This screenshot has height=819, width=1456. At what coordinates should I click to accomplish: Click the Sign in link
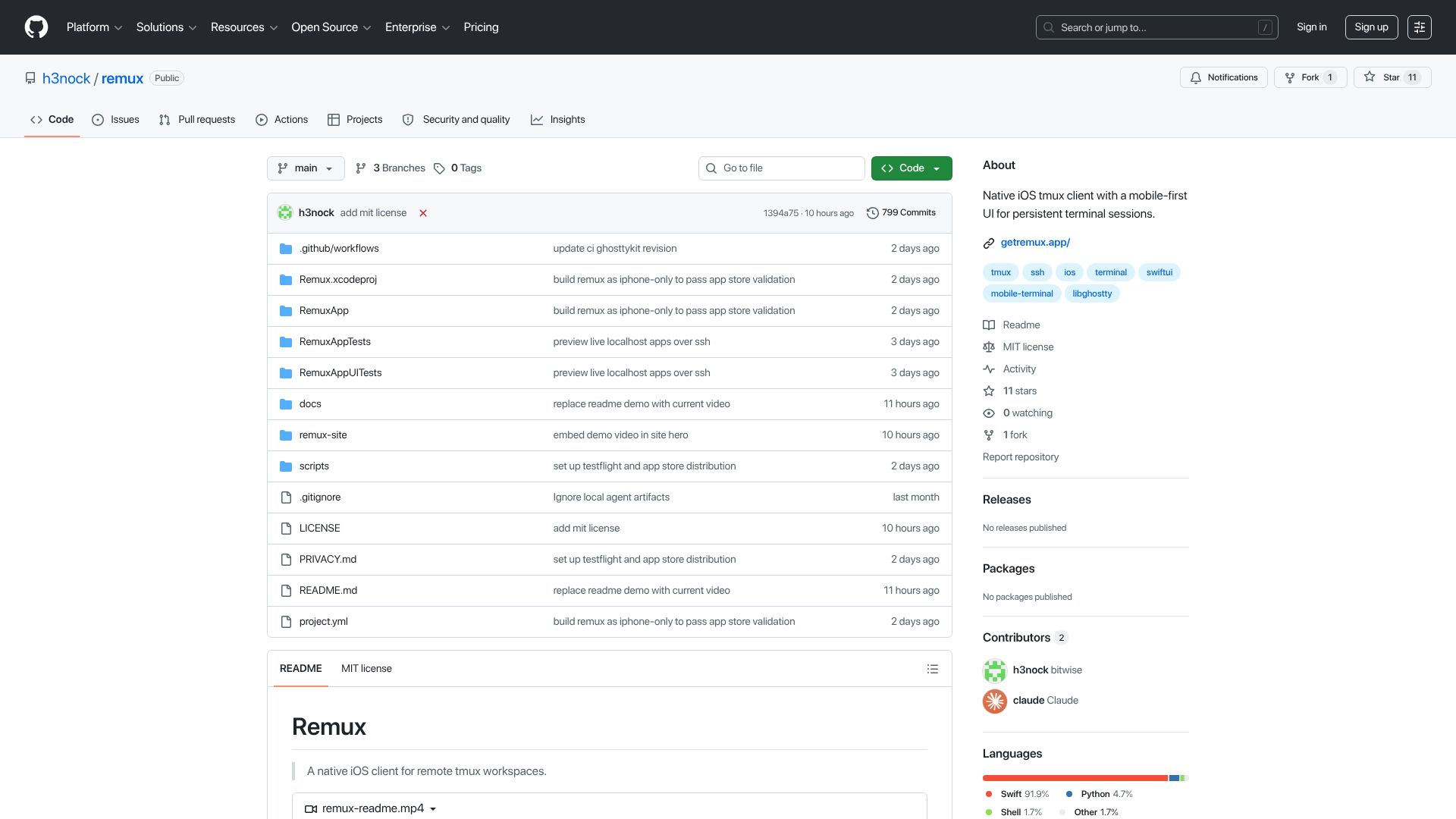1311,27
